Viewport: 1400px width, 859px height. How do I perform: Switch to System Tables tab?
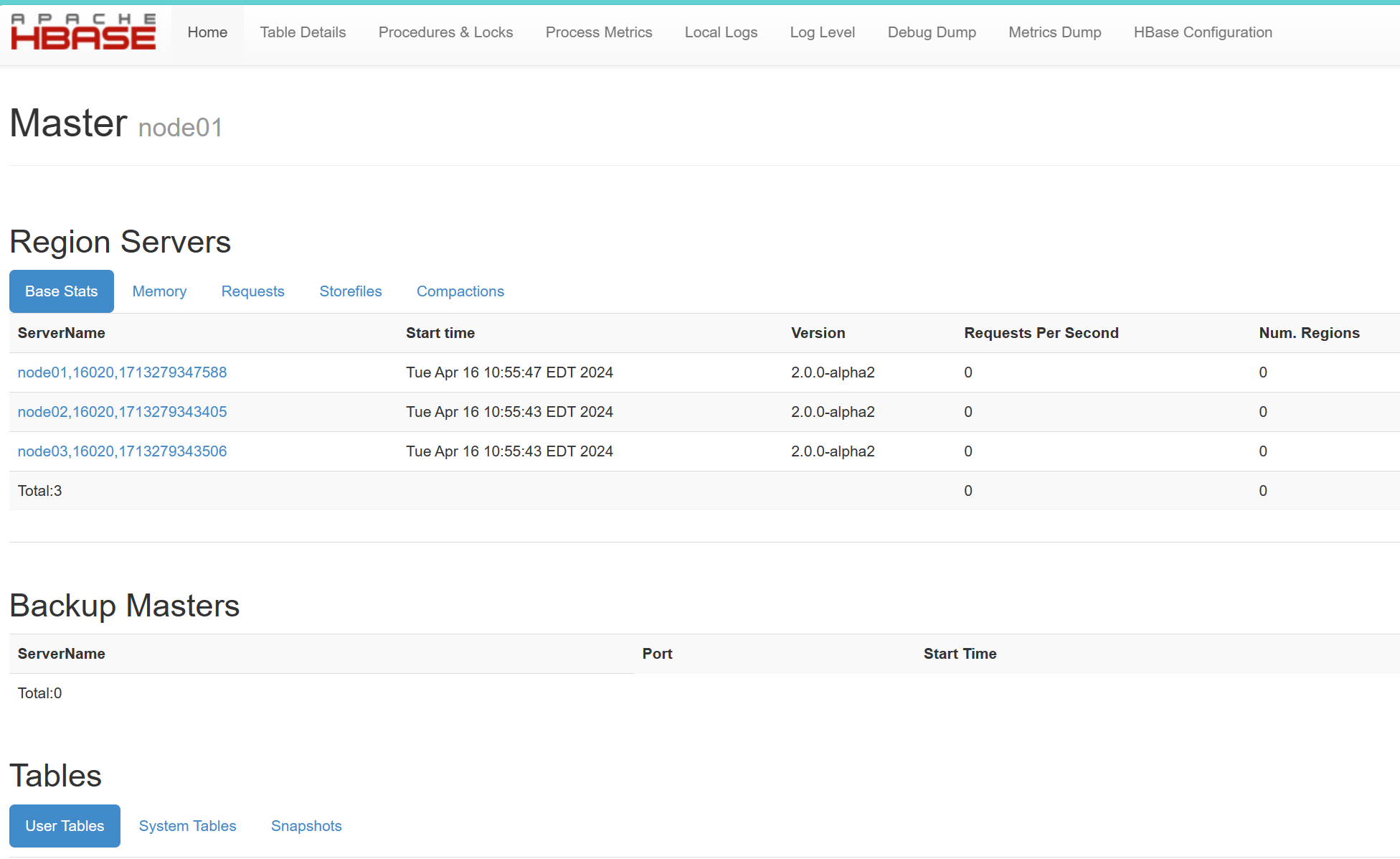(187, 826)
